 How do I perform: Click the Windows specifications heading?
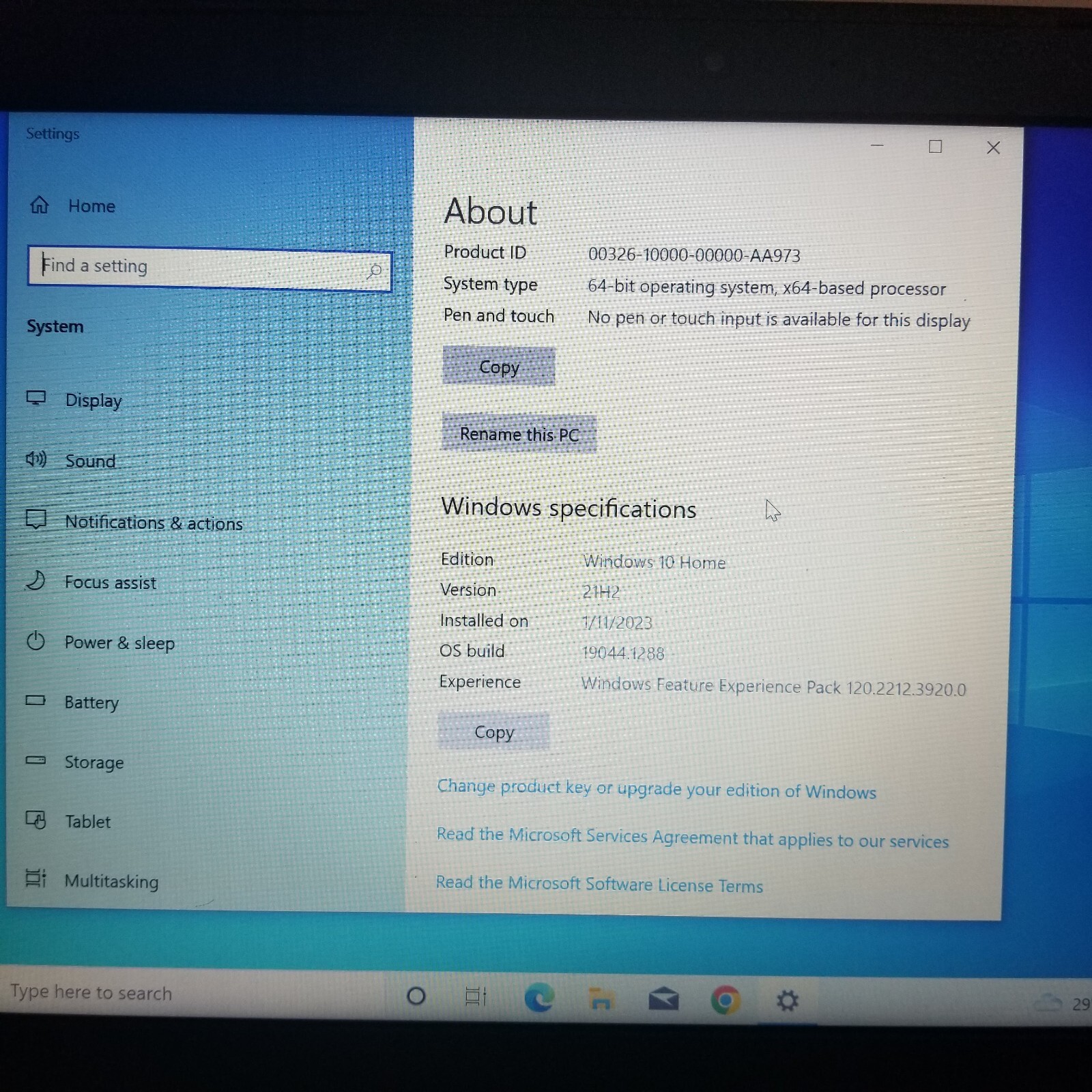click(569, 508)
